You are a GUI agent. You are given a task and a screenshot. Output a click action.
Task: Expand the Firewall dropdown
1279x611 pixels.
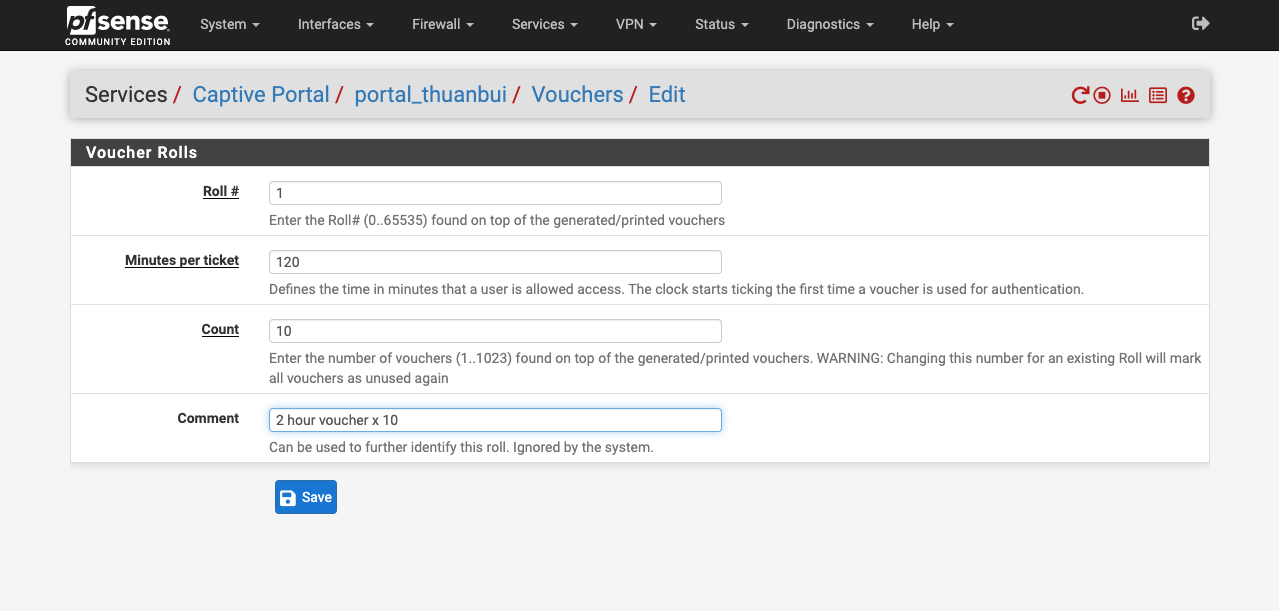441,24
